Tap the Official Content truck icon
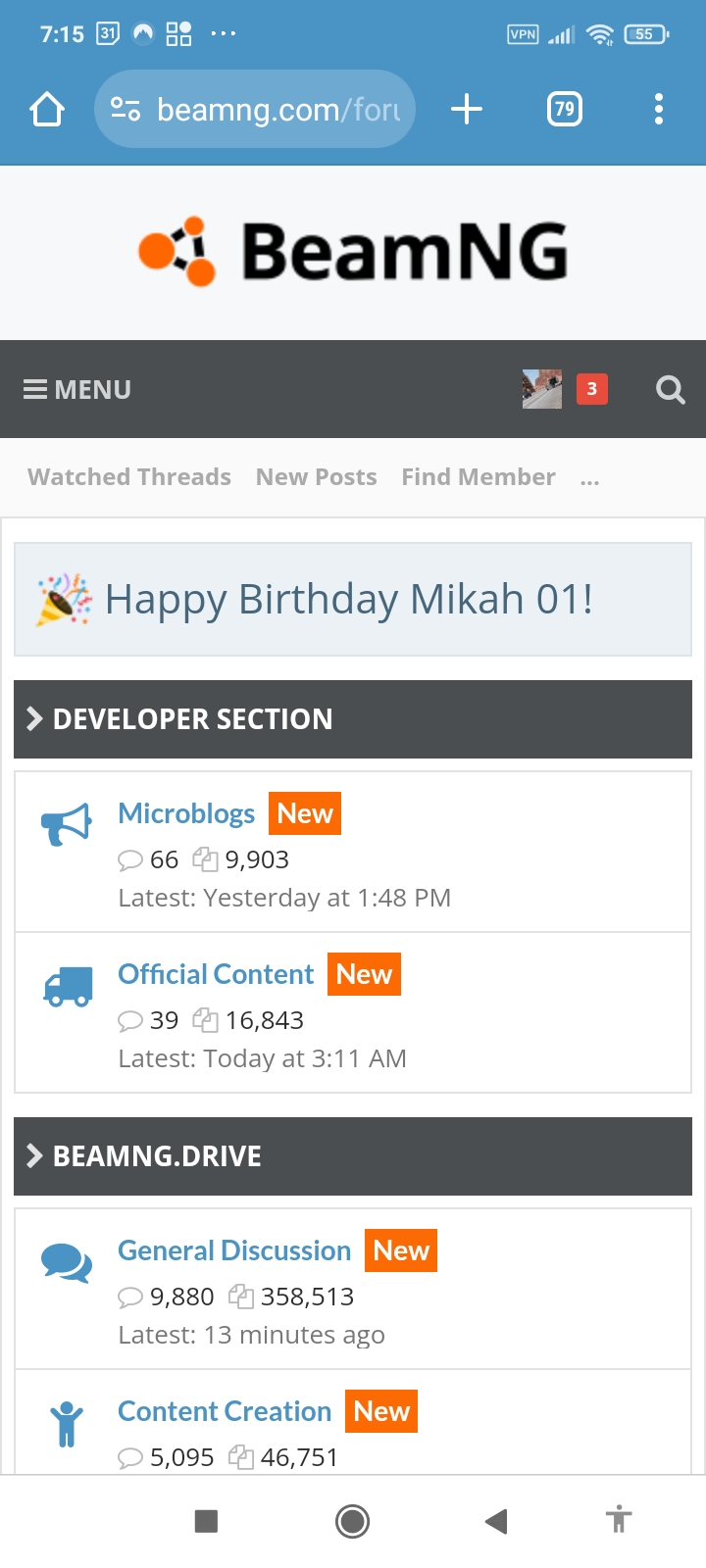 [68, 987]
